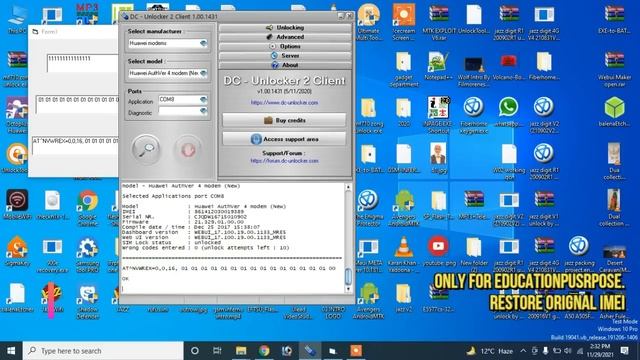640x360 pixels.
Task: Select the Samsung Tool PRO icon
Action: (87, 254)
